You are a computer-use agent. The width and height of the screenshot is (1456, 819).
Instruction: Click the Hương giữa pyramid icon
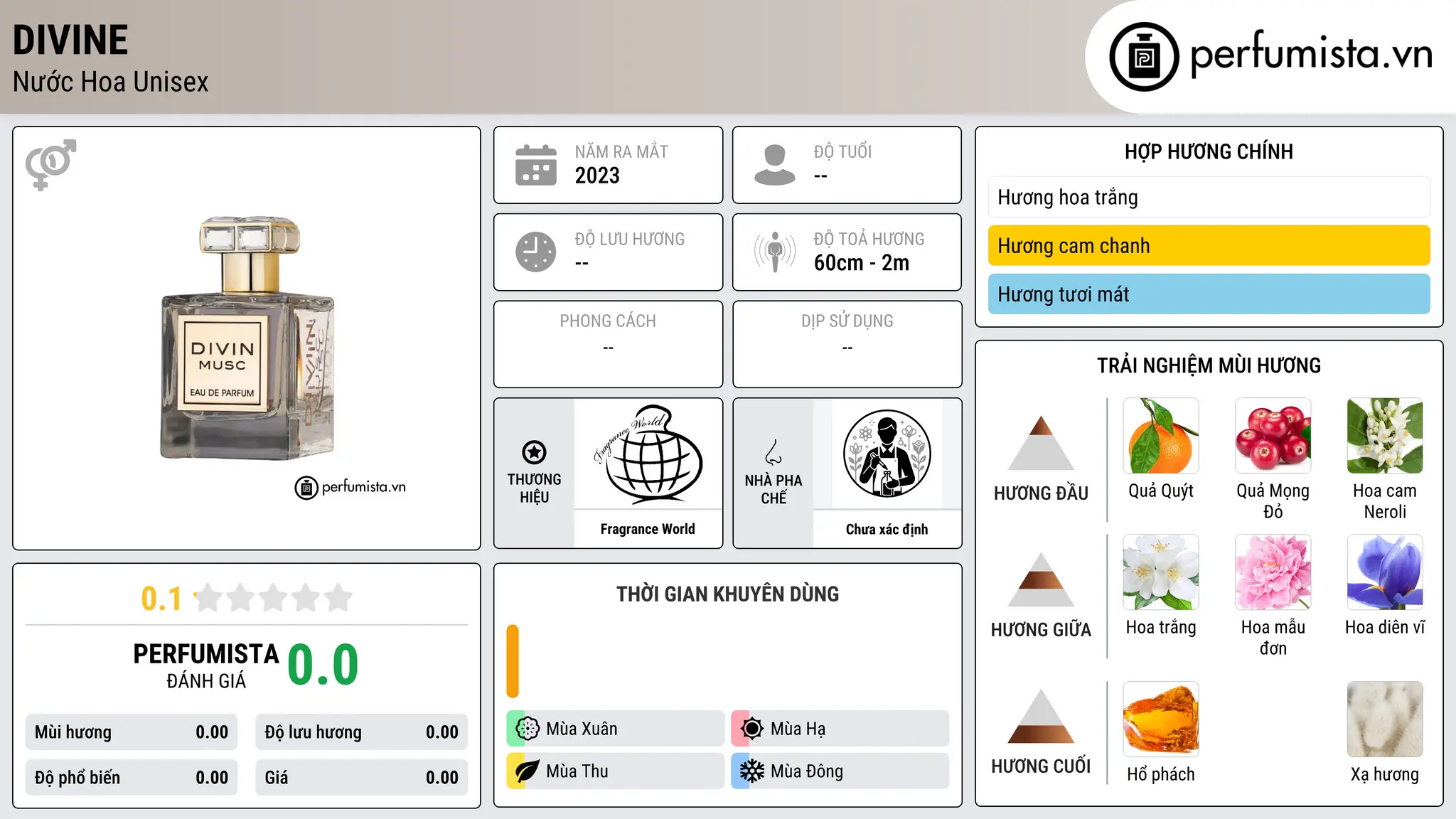pyautogui.click(x=1042, y=579)
